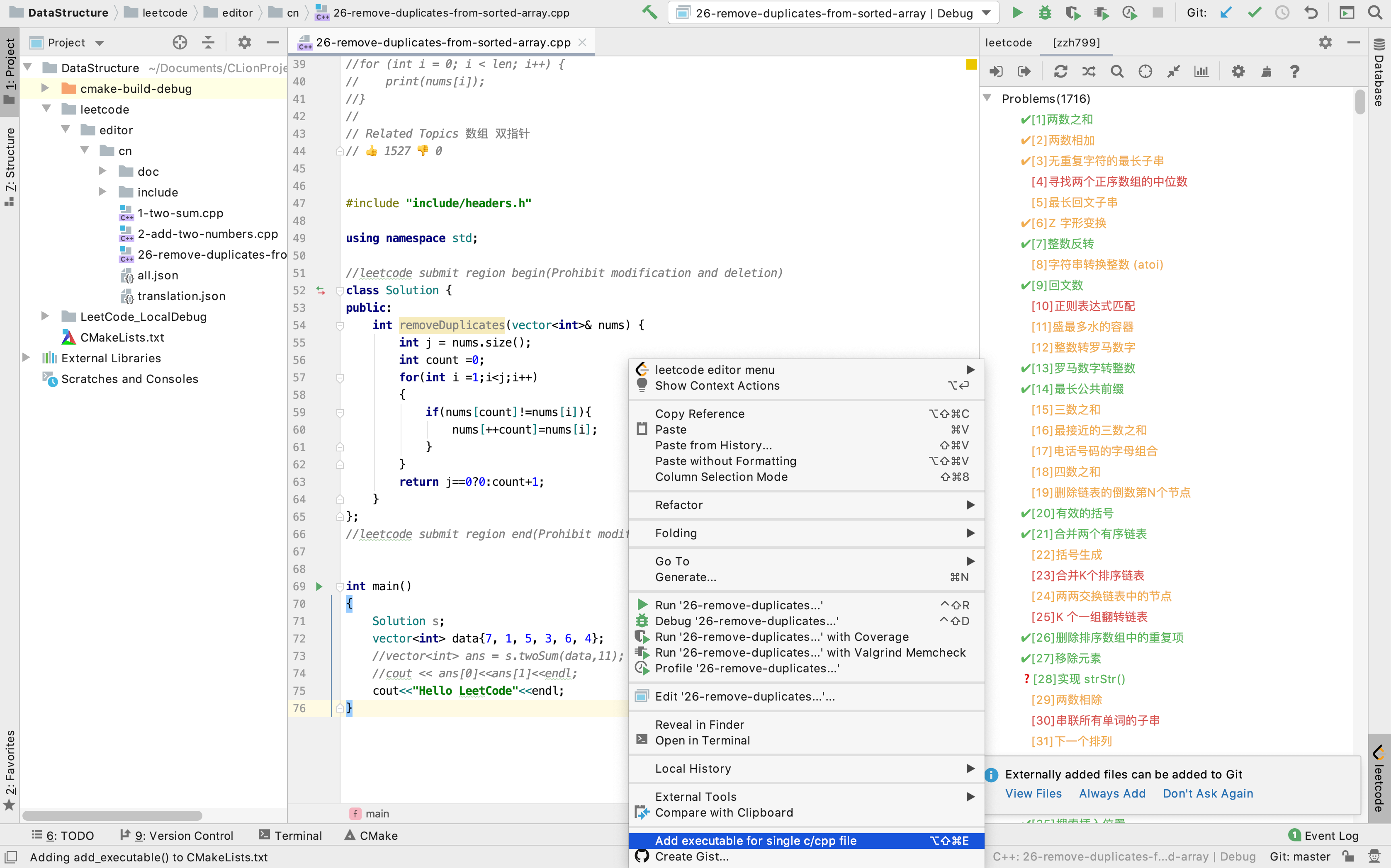Click the 'View Files' link
This screenshot has height=868, width=1391.
coord(1033,793)
